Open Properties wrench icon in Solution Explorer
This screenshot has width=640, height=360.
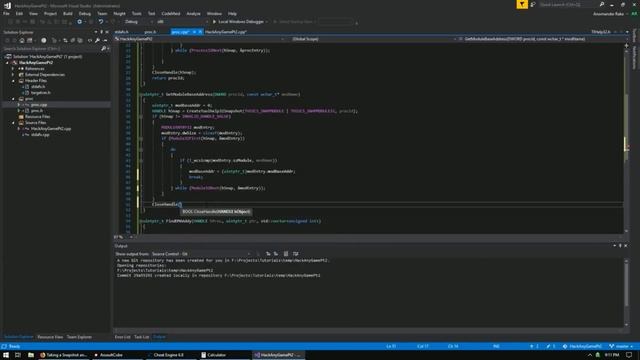pyautogui.click(x=97, y=40)
